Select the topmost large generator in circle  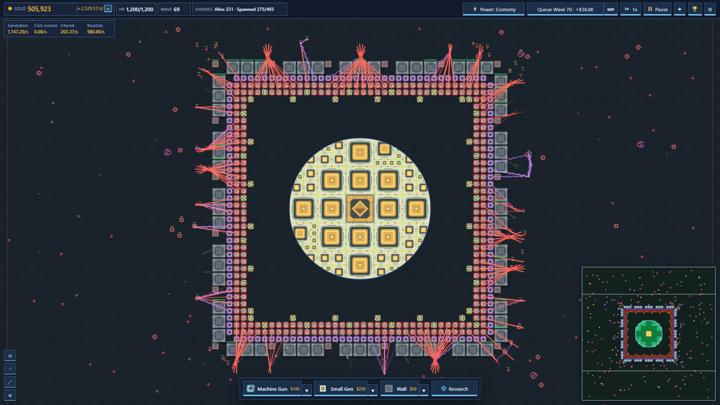pyautogui.click(x=360, y=152)
